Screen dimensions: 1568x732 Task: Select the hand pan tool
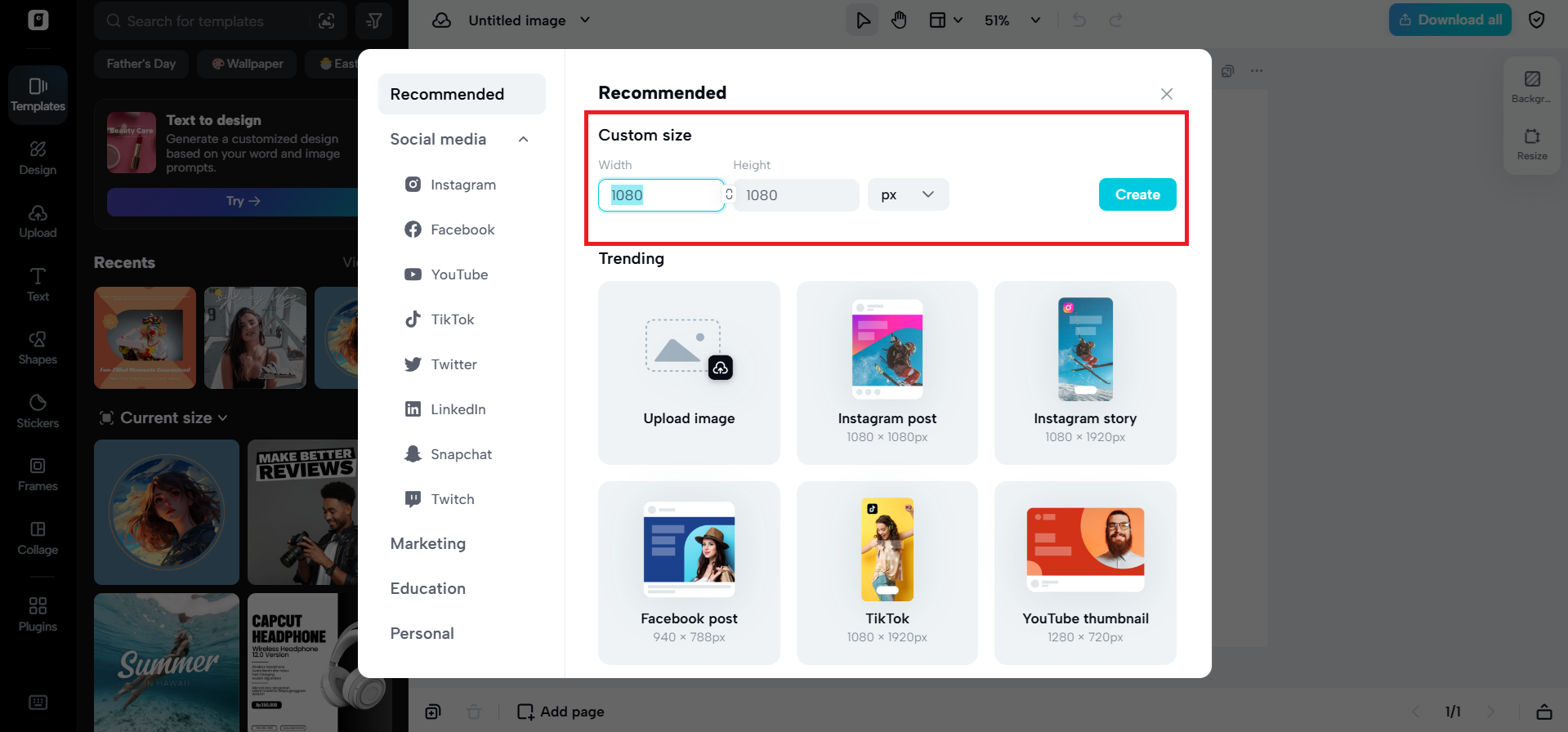(899, 20)
